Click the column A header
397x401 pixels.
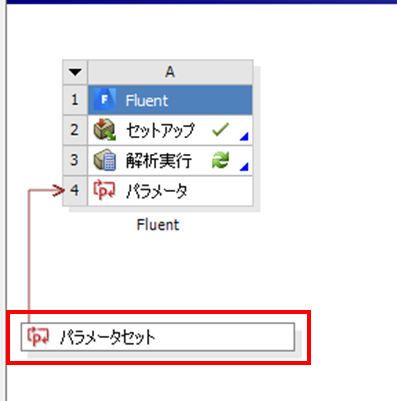point(170,72)
